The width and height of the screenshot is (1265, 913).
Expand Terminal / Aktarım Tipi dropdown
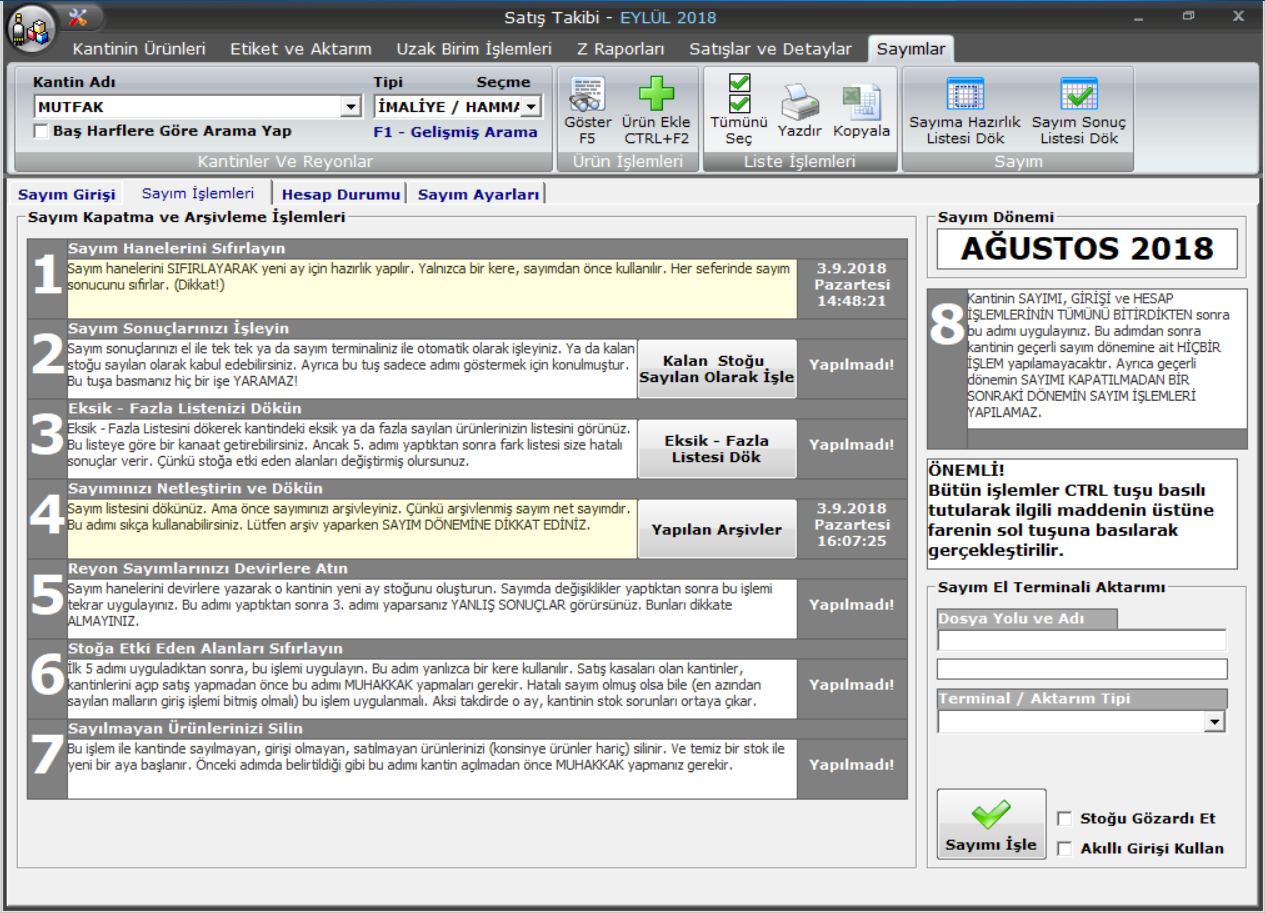[x=1215, y=721]
